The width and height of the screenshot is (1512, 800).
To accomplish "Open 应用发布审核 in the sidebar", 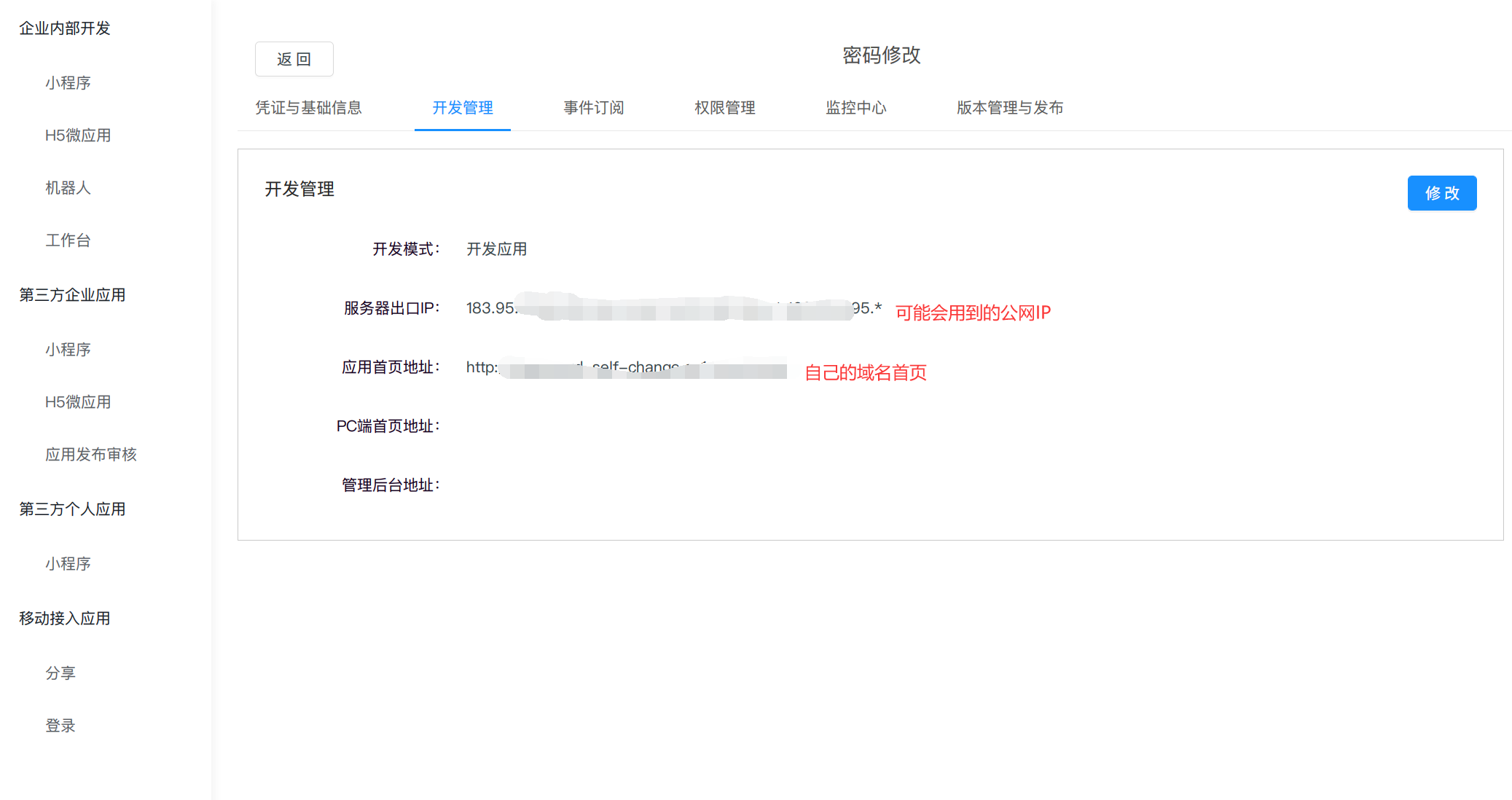I will [91, 455].
